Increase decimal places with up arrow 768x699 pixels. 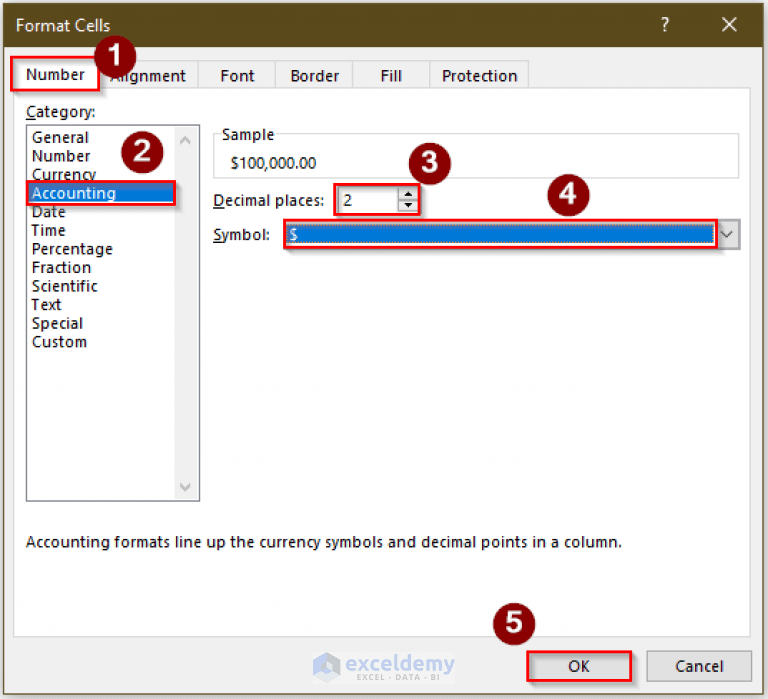tap(408, 194)
